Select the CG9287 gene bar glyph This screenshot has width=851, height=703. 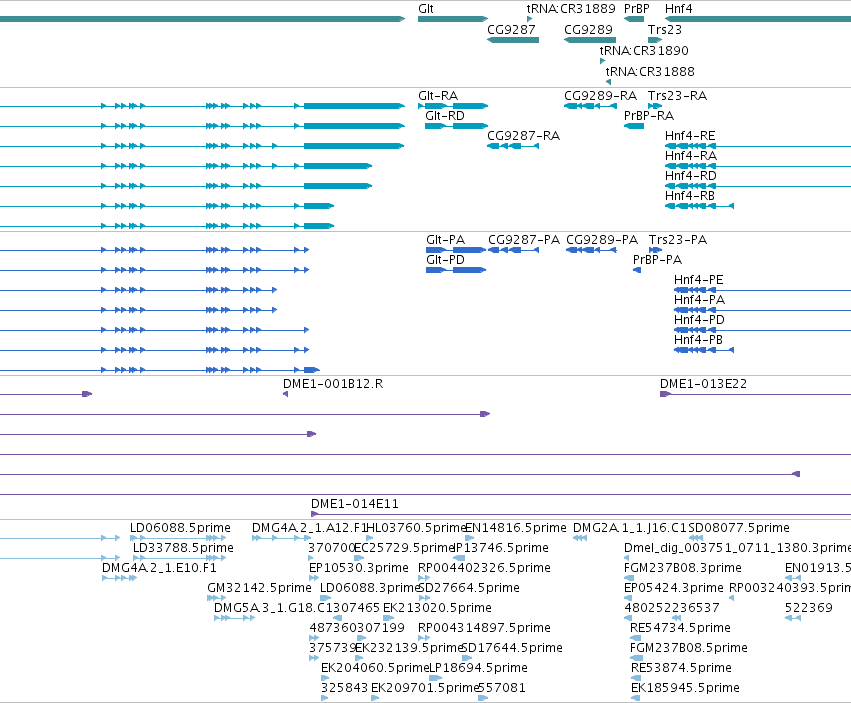(513, 40)
